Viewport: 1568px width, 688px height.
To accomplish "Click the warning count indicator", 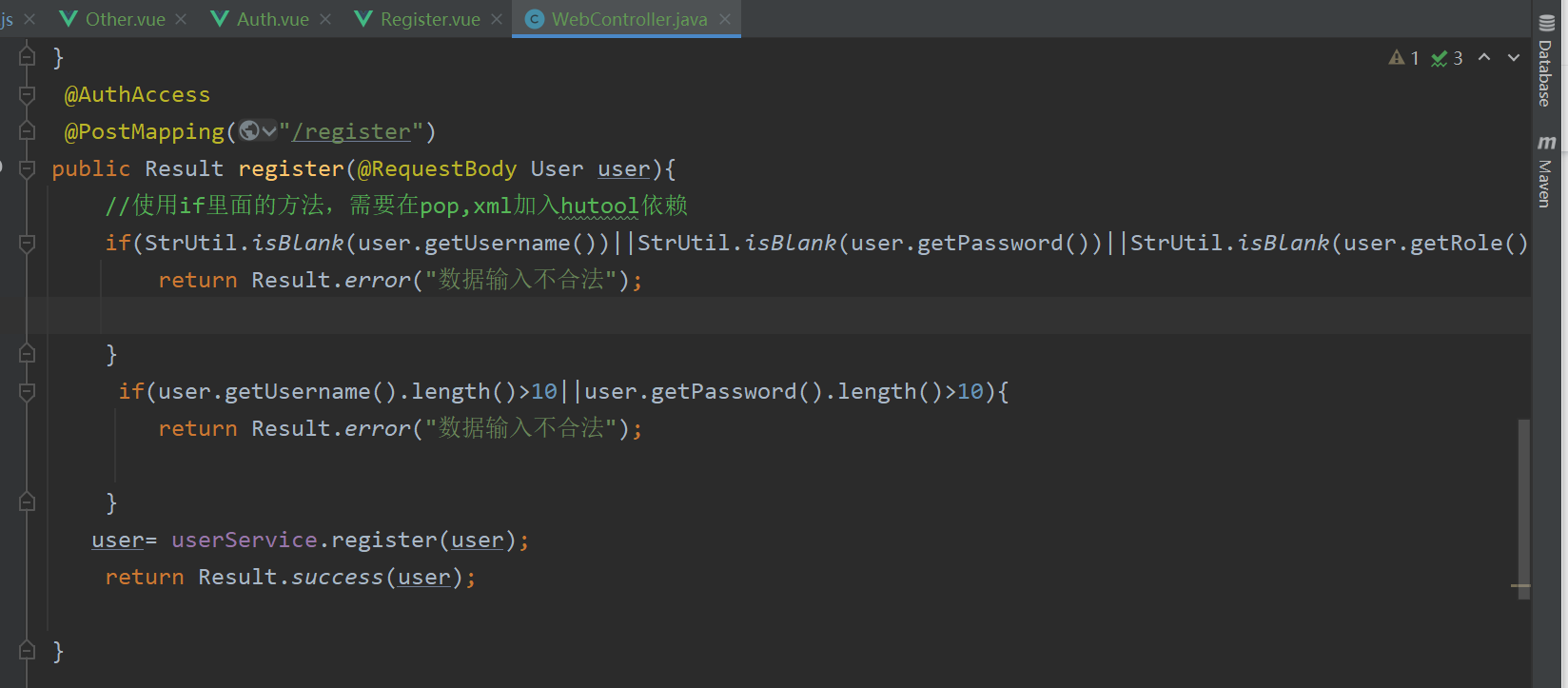I will coord(1404,58).
